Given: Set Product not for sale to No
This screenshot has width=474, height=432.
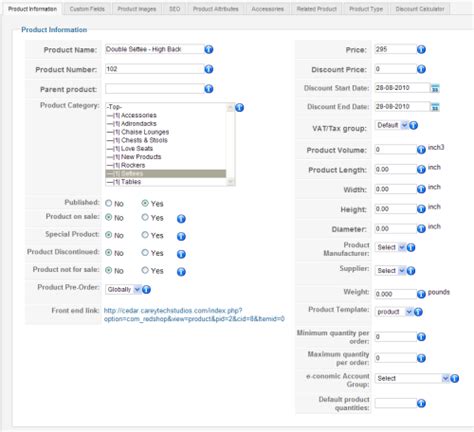Looking at the screenshot, I should point(109,270).
